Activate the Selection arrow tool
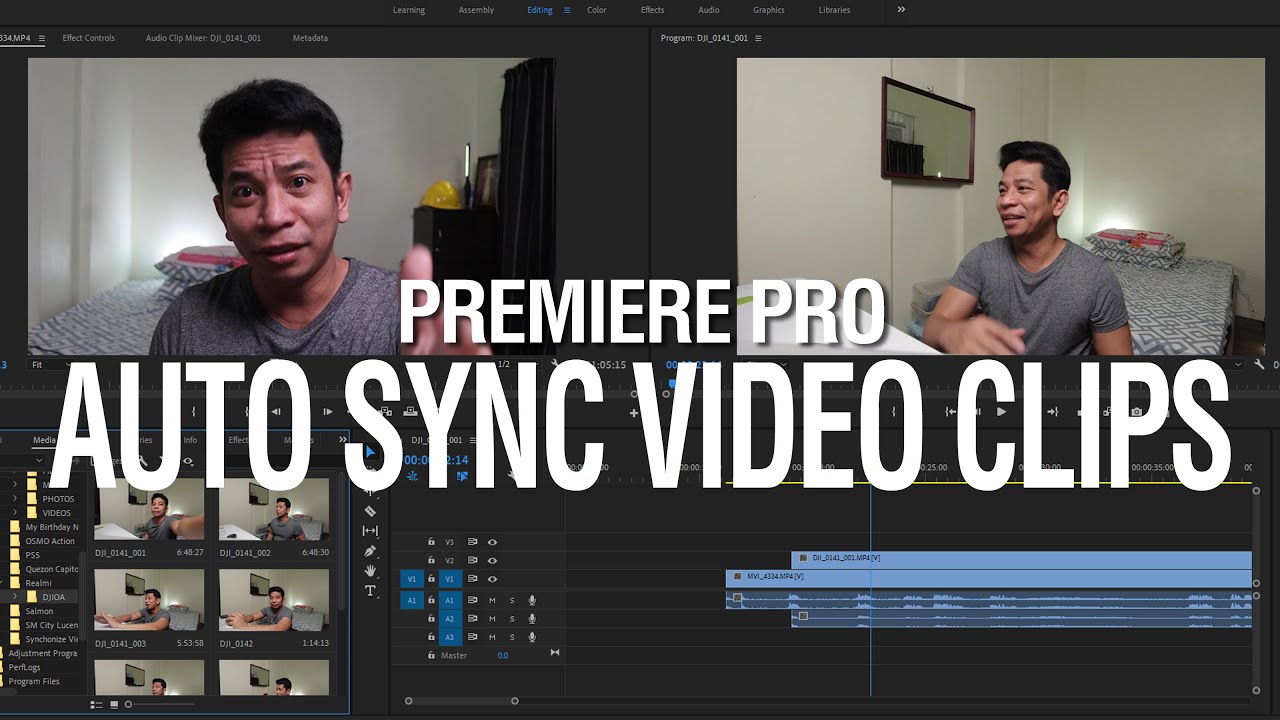This screenshot has width=1280, height=720. (370, 452)
